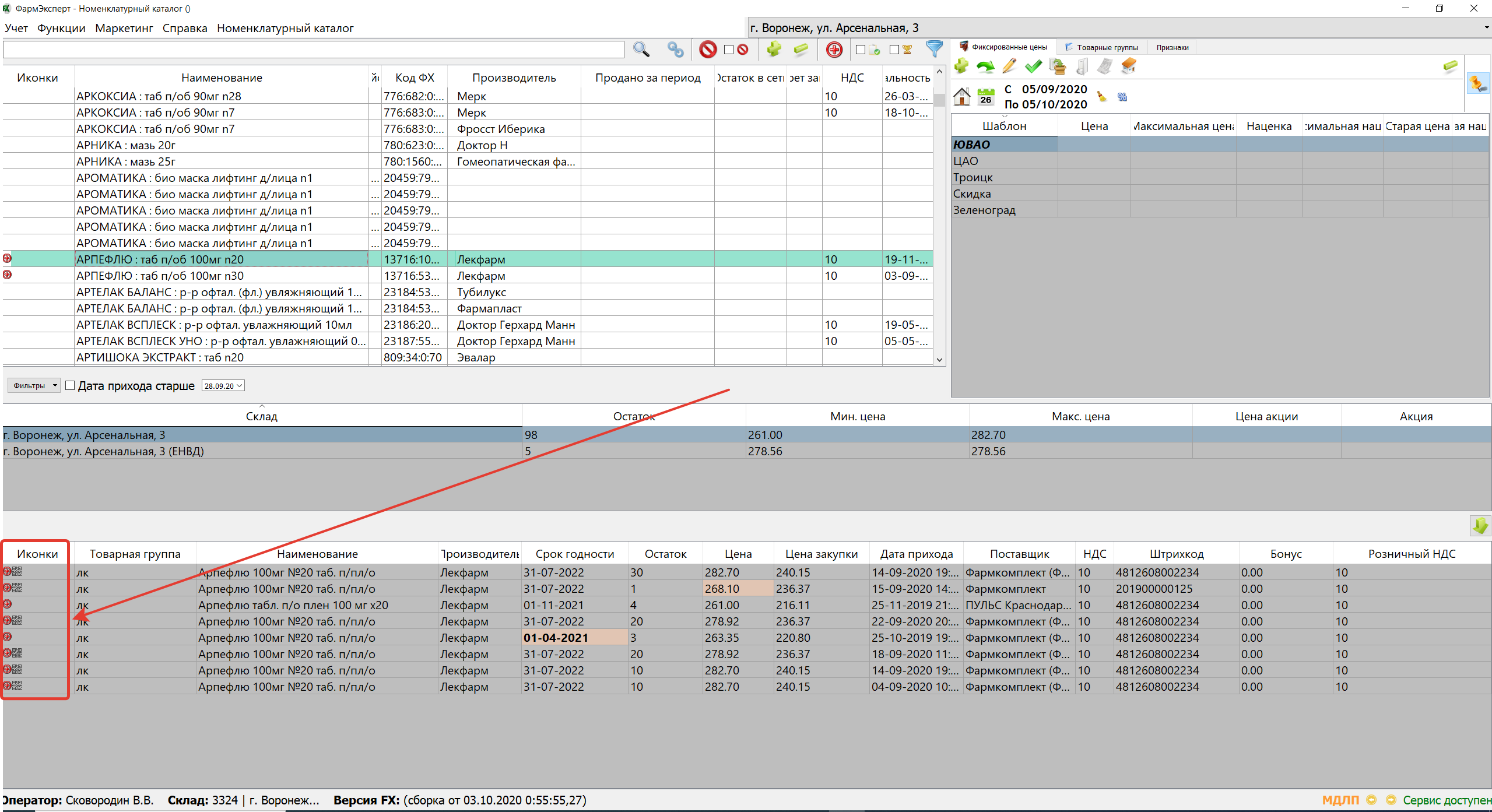Click the blue percent icon
The image size is (1492, 812).
(x=1122, y=97)
